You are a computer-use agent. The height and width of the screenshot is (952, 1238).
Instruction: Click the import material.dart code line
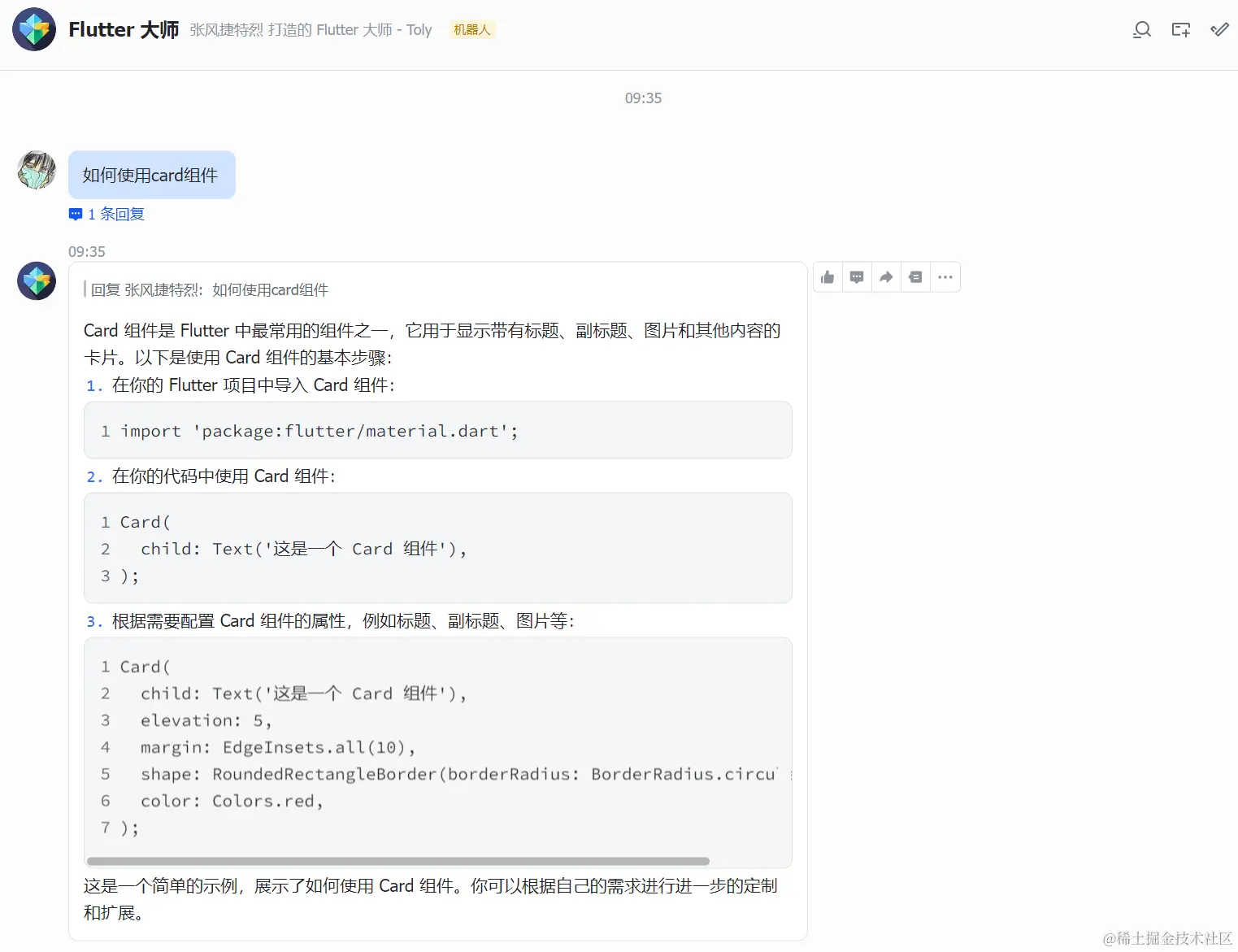319,431
